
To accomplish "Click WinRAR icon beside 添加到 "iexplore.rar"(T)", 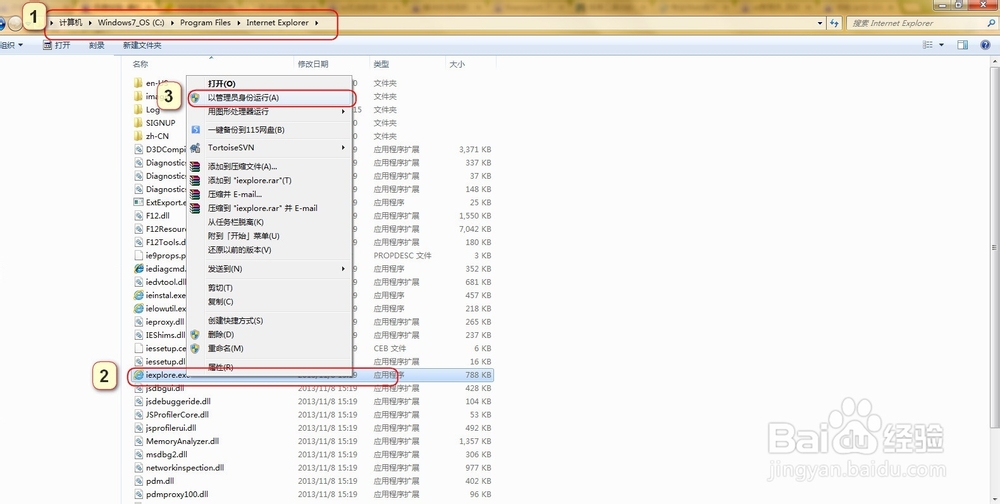I will coord(195,181).
